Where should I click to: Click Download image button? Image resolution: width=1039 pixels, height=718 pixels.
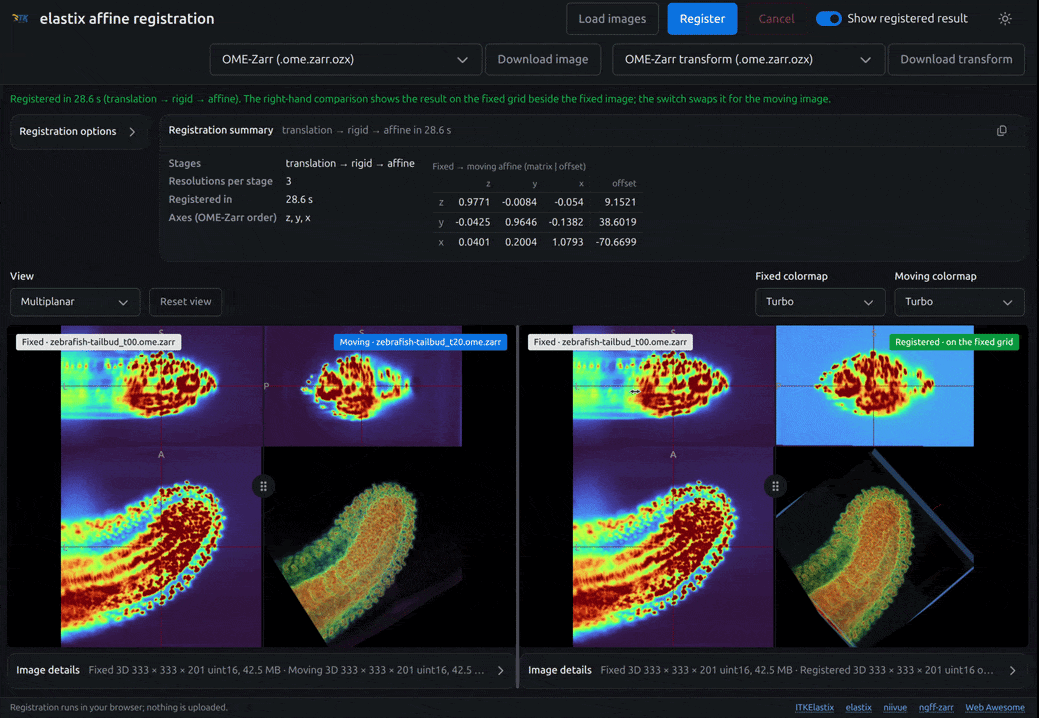click(x=543, y=60)
